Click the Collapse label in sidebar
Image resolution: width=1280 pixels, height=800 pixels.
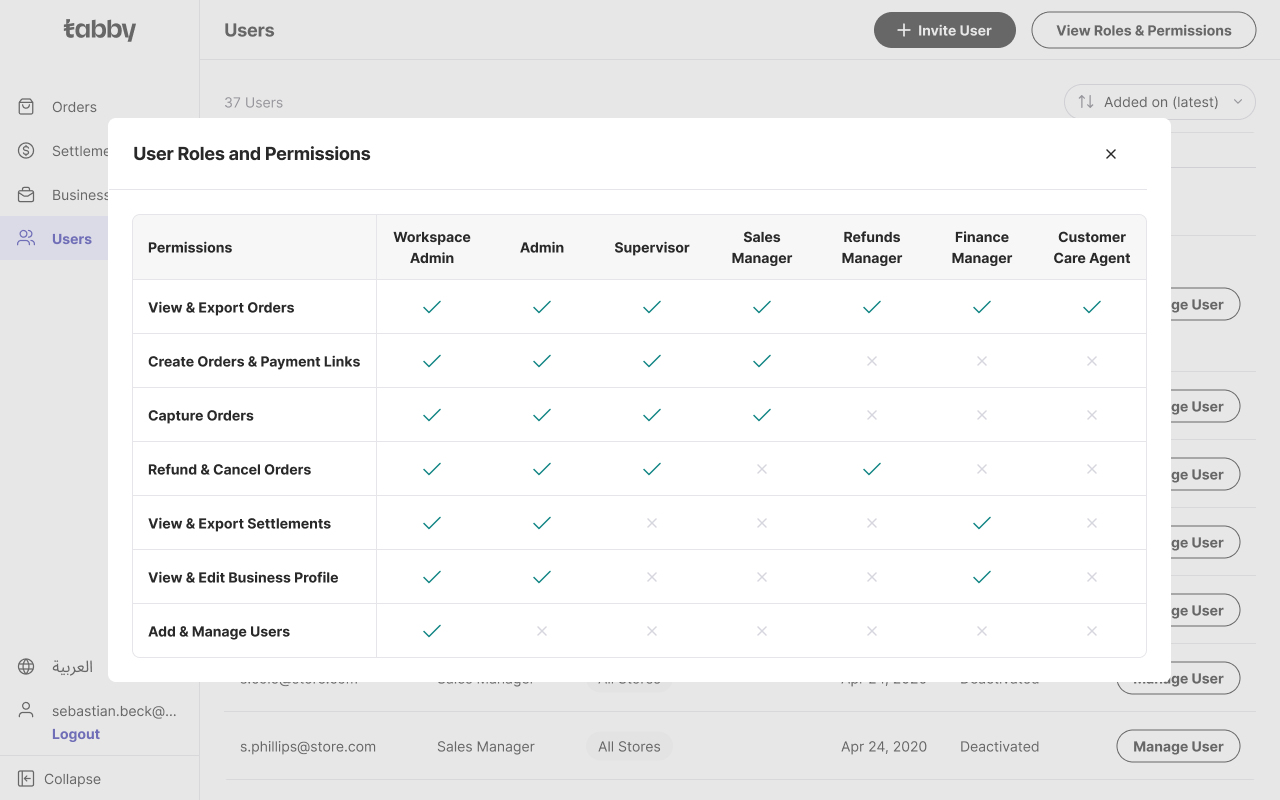[x=72, y=779]
